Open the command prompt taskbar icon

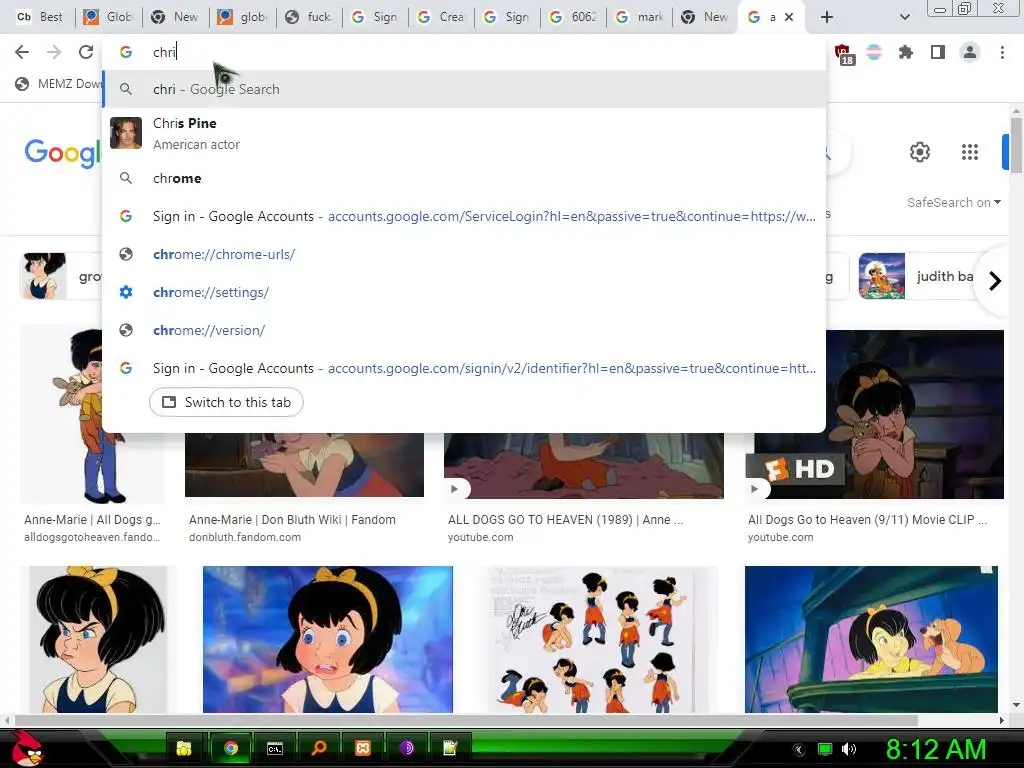click(x=275, y=748)
